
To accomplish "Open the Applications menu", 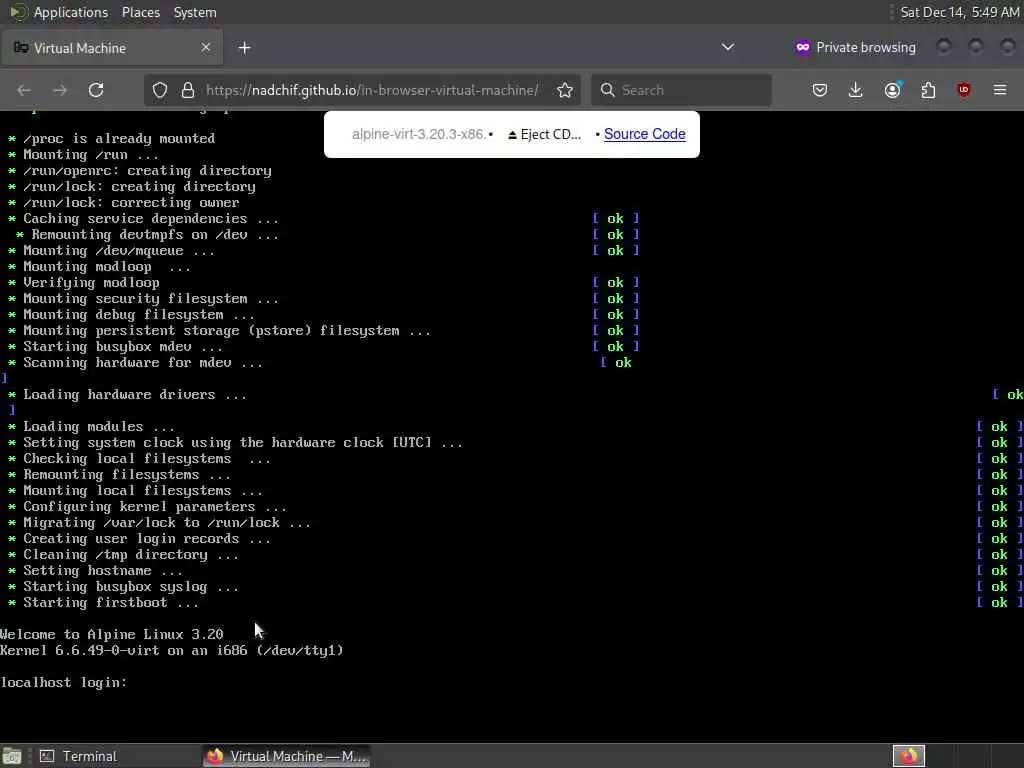I will click(x=59, y=12).
